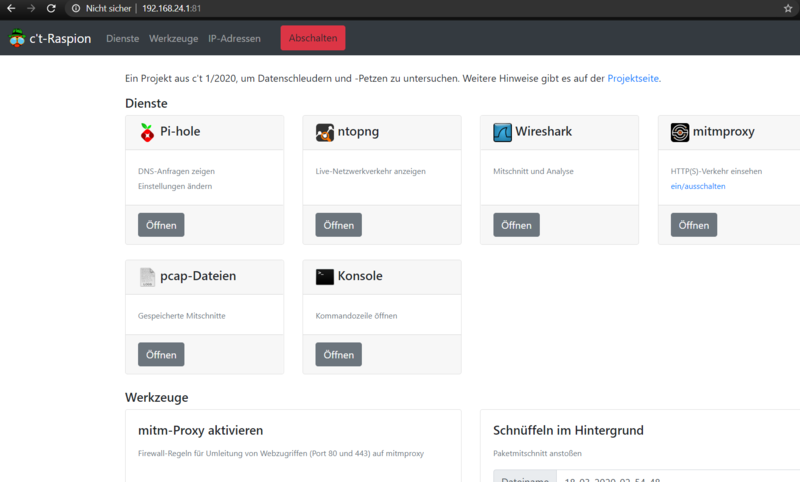Go back using the browser back arrow
This screenshot has width=800, height=482.
11,8
